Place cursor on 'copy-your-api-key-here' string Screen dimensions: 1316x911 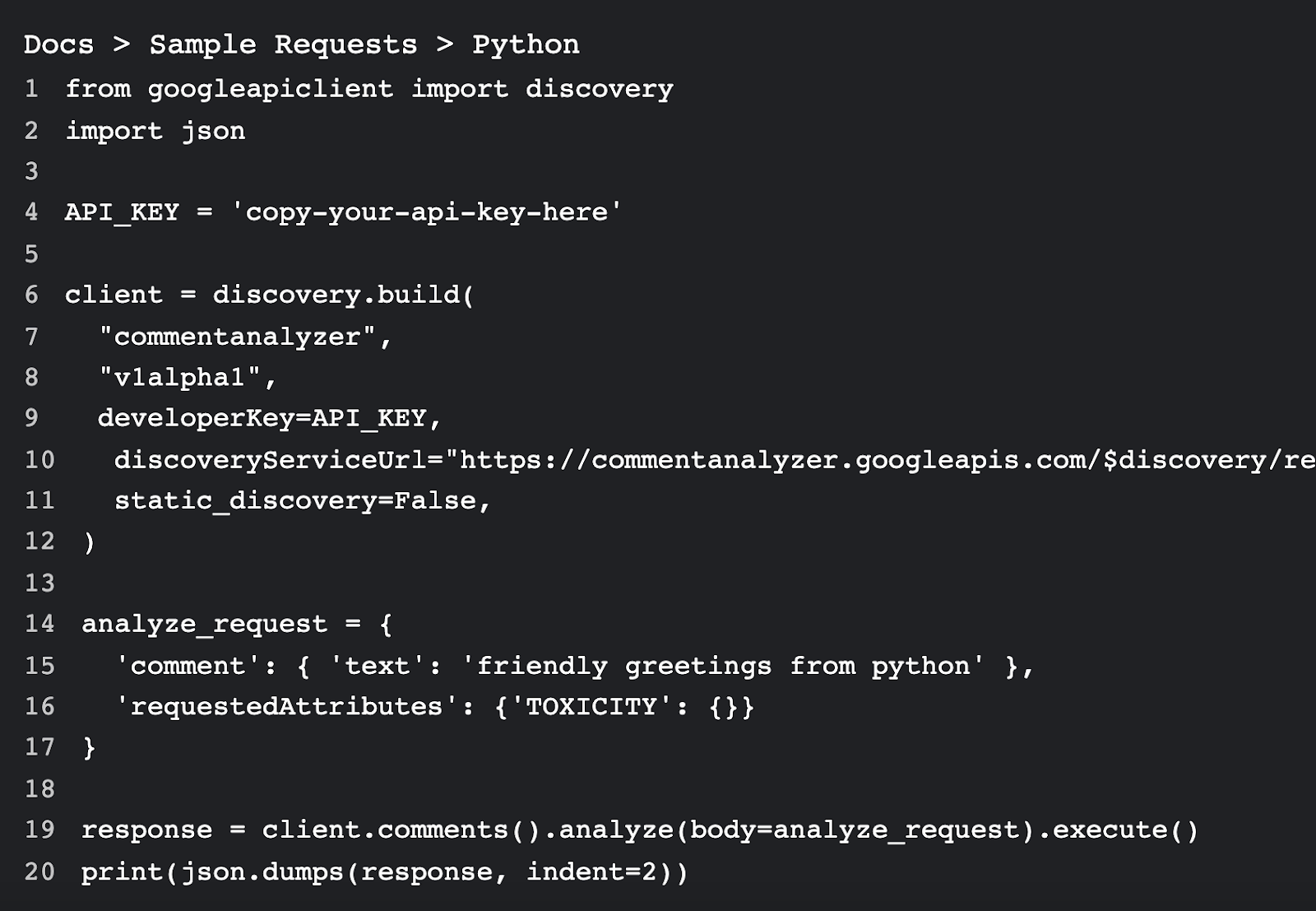tap(426, 212)
